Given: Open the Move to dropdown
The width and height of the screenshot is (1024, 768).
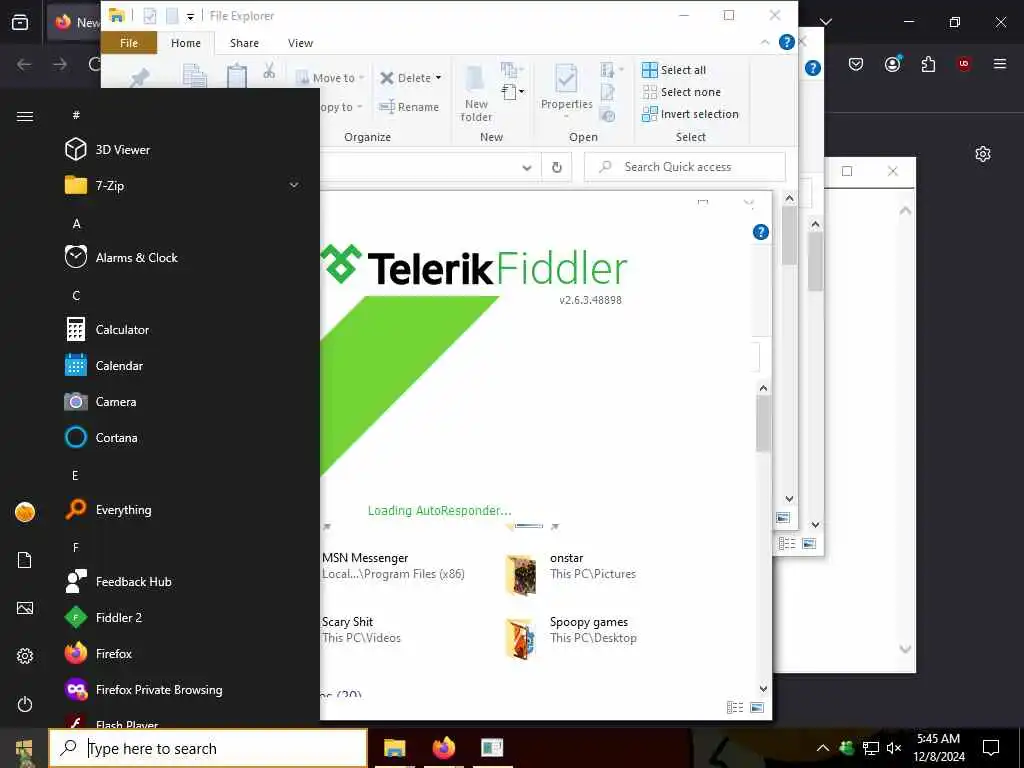Looking at the screenshot, I should point(330,78).
